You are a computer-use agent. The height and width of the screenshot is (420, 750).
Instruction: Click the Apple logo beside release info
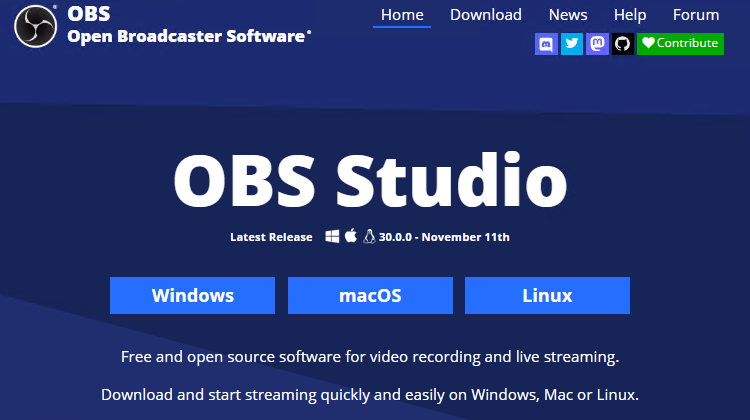[351, 236]
